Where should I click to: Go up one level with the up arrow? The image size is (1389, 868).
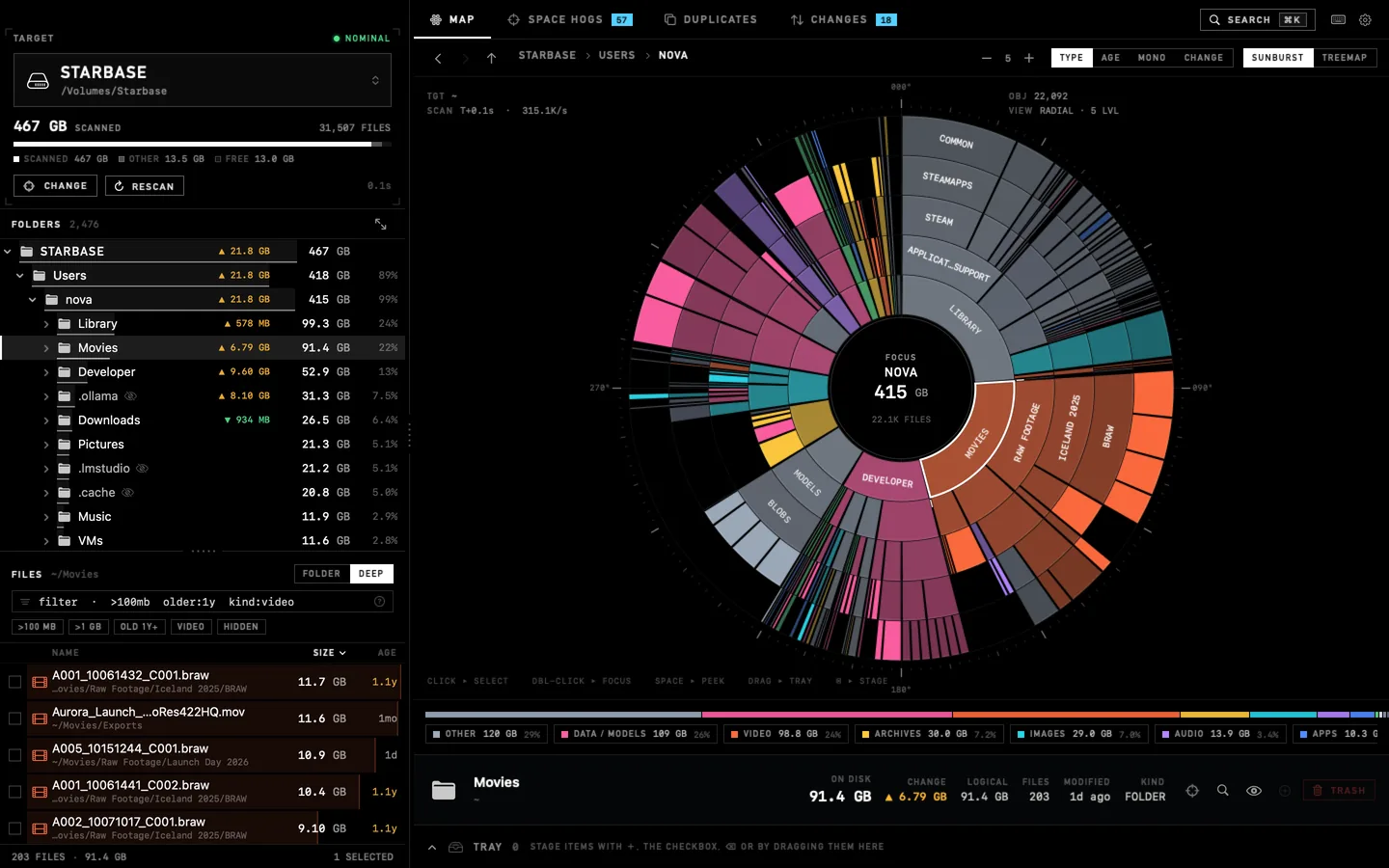(x=491, y=59)
